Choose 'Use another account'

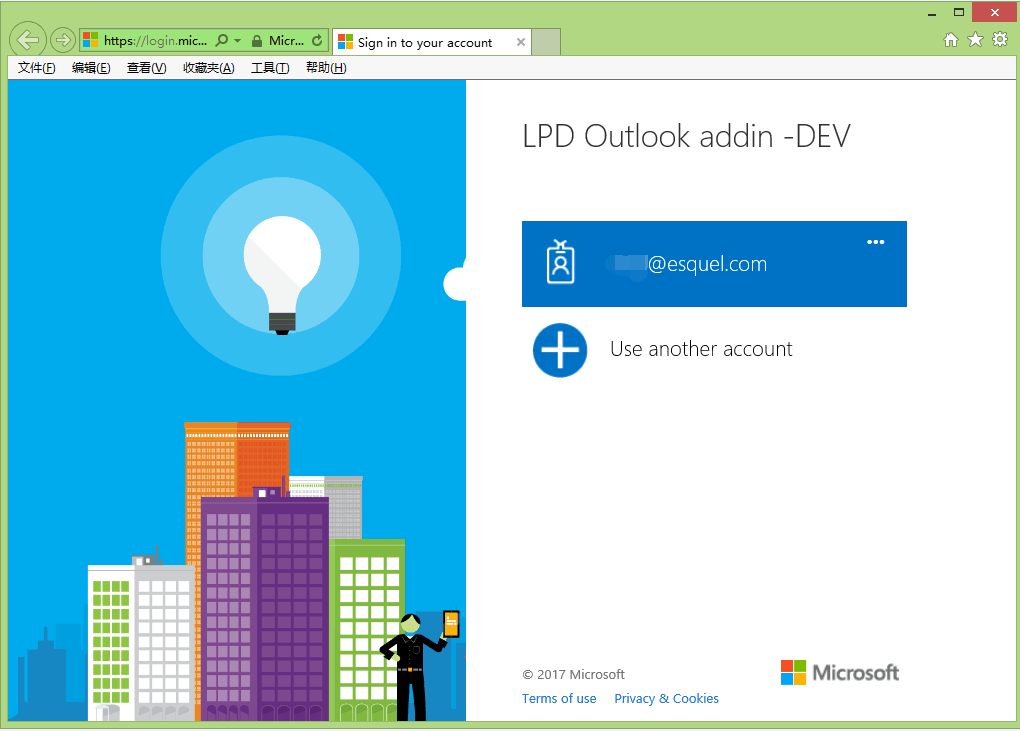click(x=701, y=349)
